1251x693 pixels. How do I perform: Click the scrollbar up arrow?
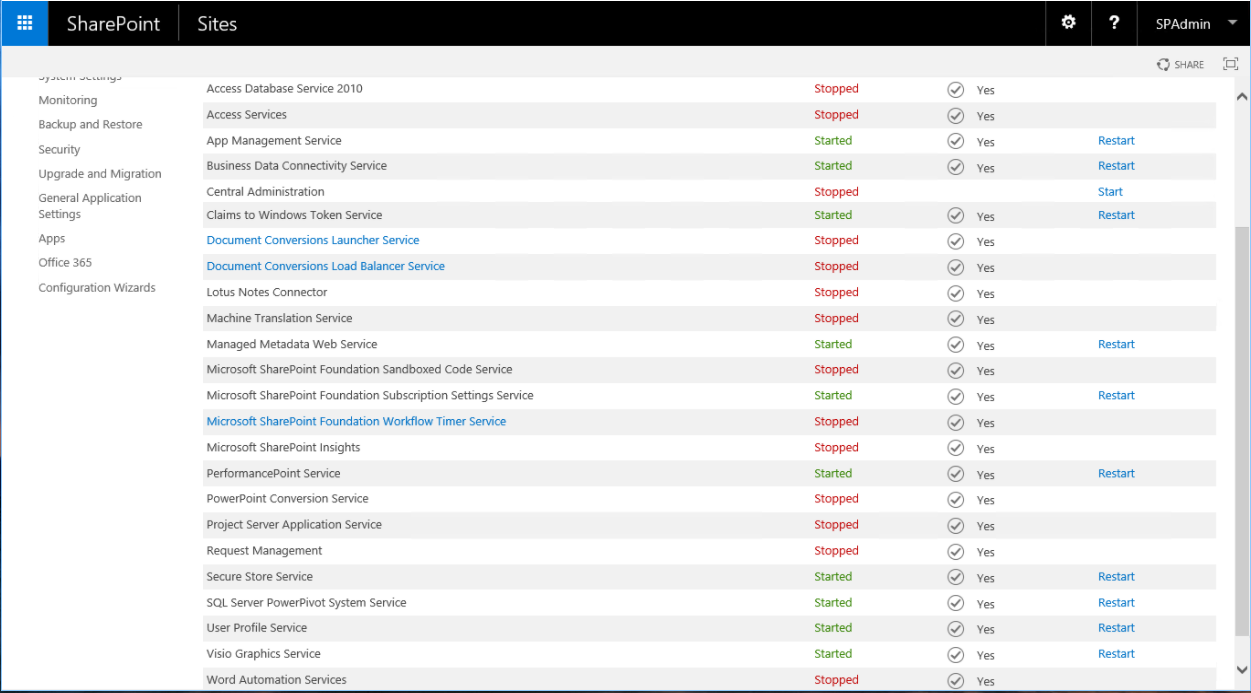pos(1241,94)
